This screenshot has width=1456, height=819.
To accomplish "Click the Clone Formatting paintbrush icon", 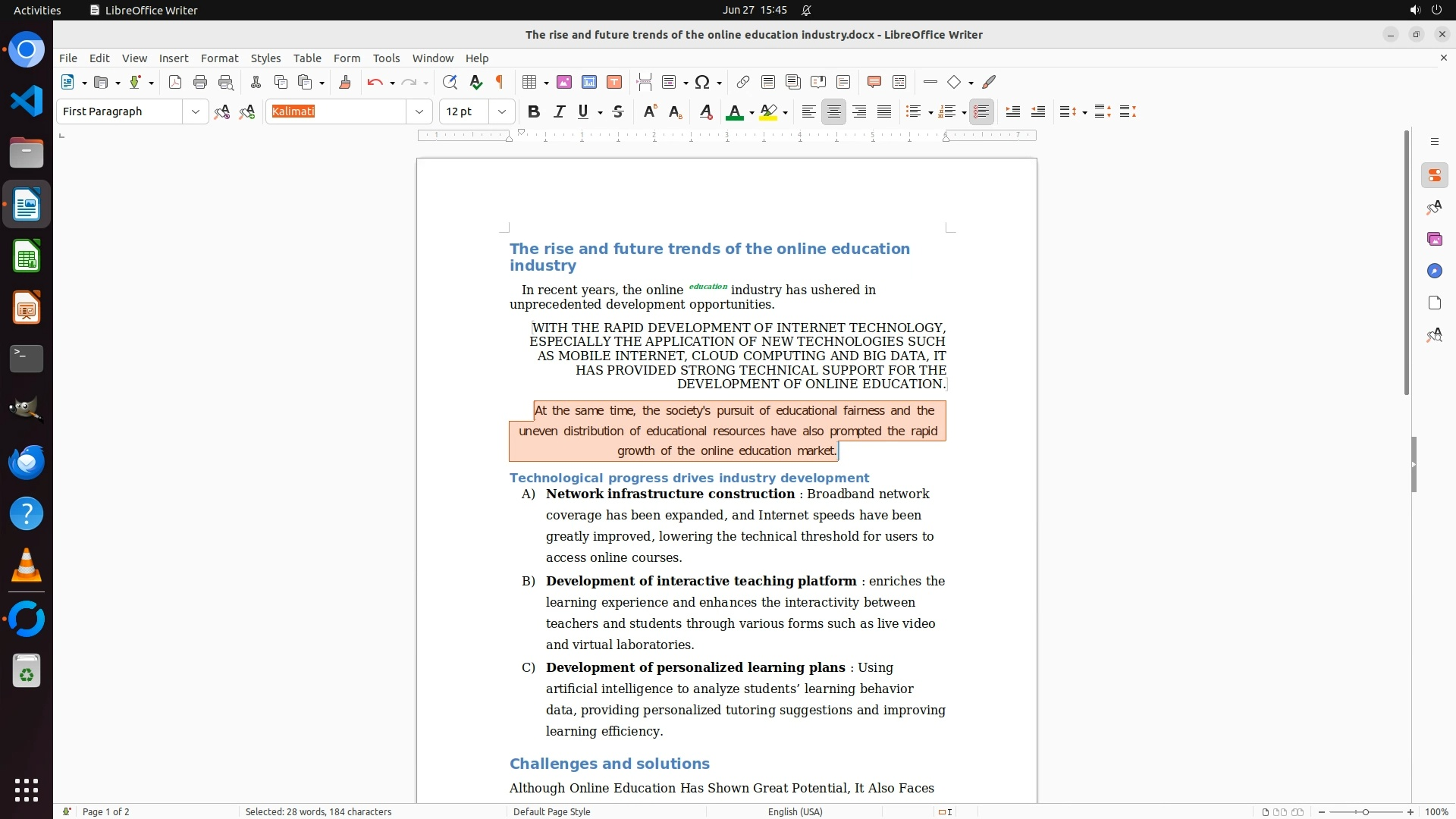I will tap(345, 83).
